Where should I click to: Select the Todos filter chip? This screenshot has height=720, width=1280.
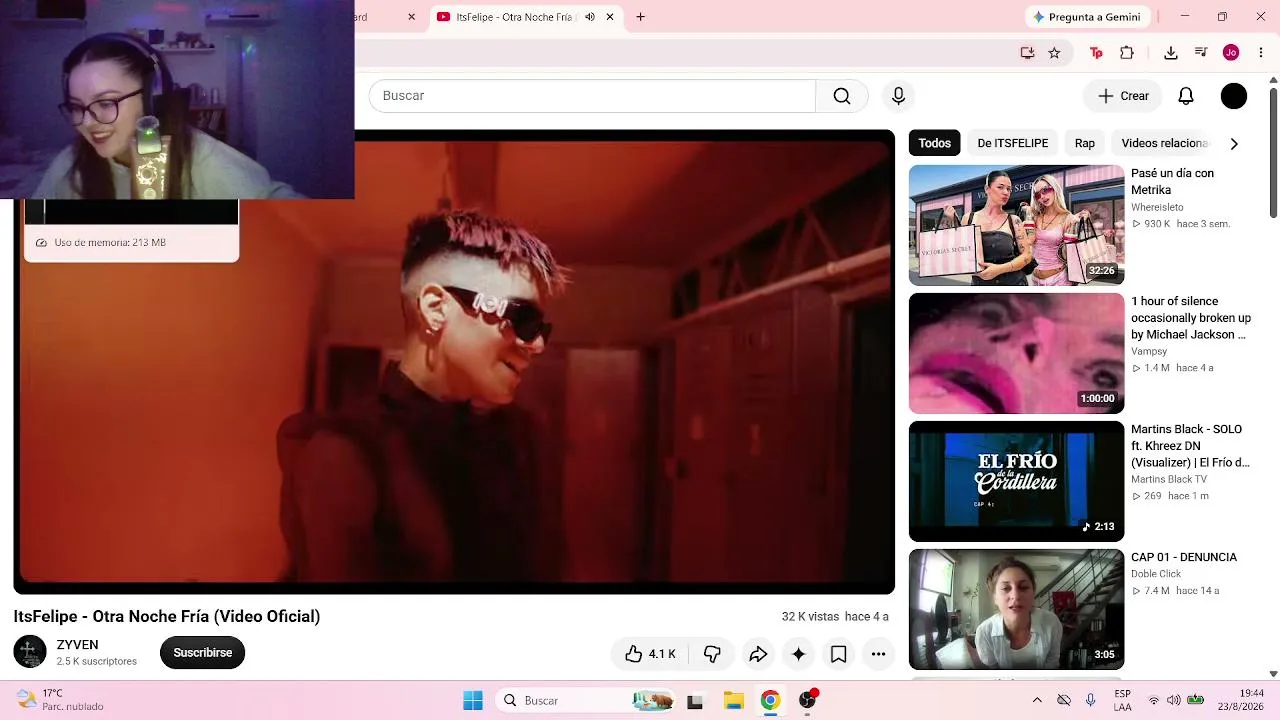point(935,143)
